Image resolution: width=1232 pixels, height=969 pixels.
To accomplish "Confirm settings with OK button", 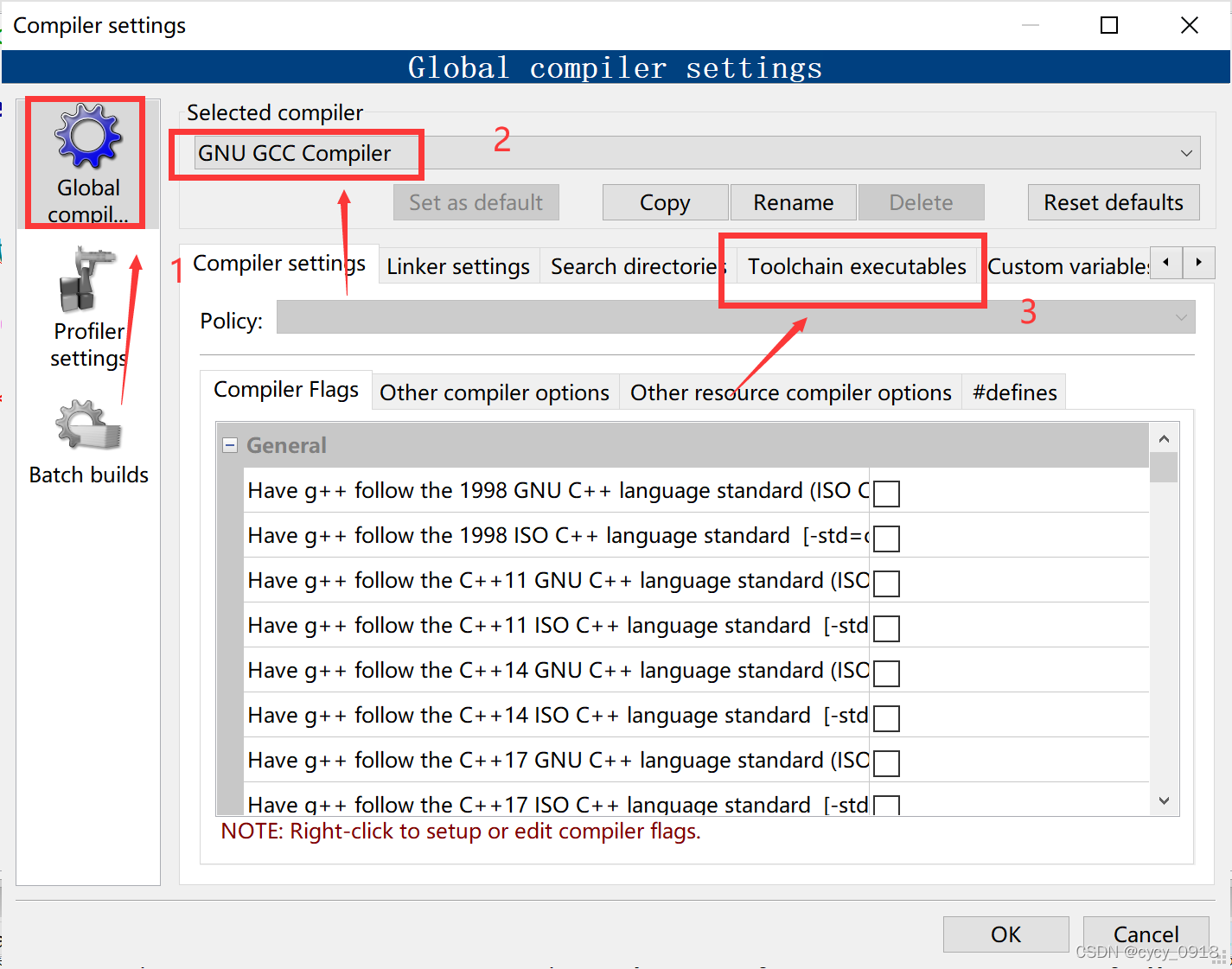I will (1006, 934).
